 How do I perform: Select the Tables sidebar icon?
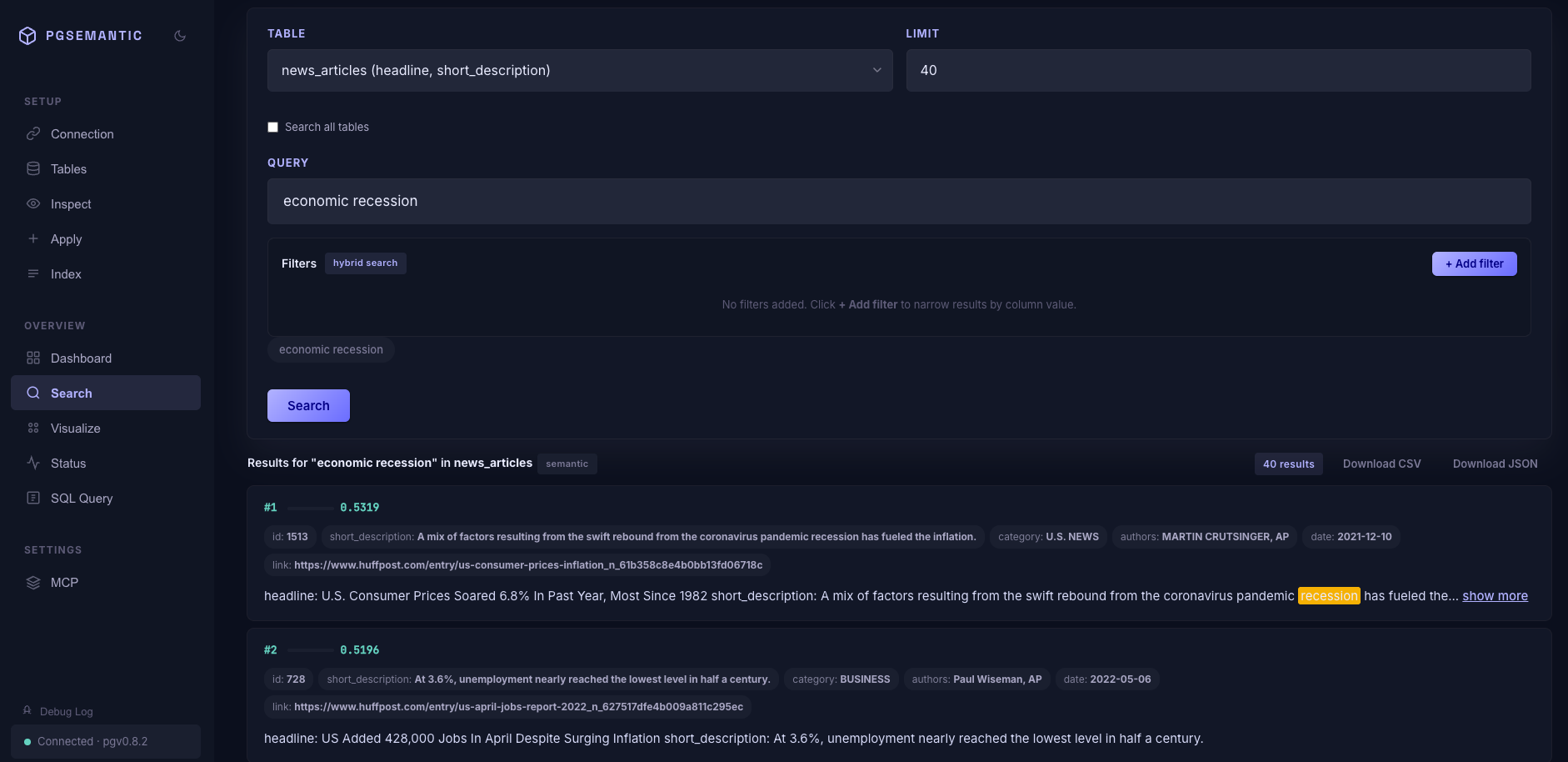(32, 168)
